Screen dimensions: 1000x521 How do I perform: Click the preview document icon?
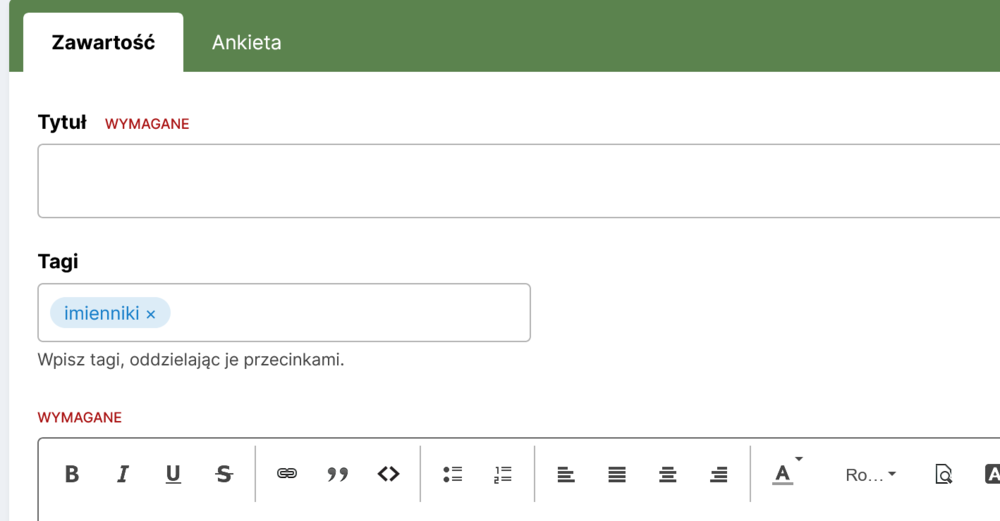point(943,474)
